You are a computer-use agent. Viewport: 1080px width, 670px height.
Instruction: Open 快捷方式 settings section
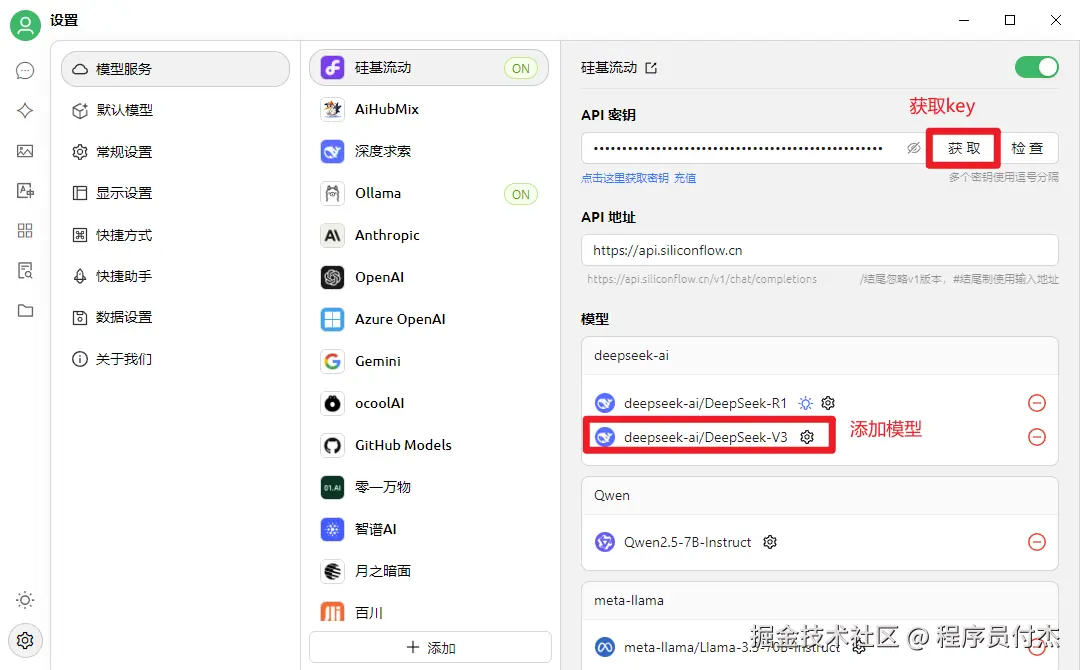tap(176, 235)
